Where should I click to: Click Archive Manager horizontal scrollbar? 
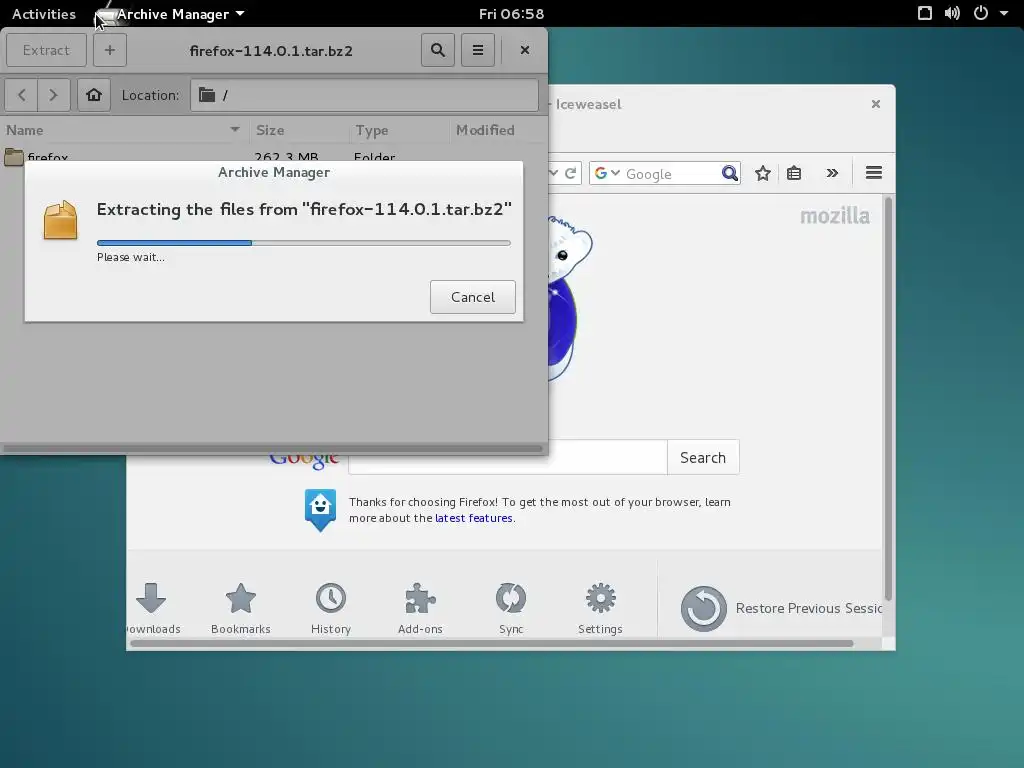(x=273, y=449)
